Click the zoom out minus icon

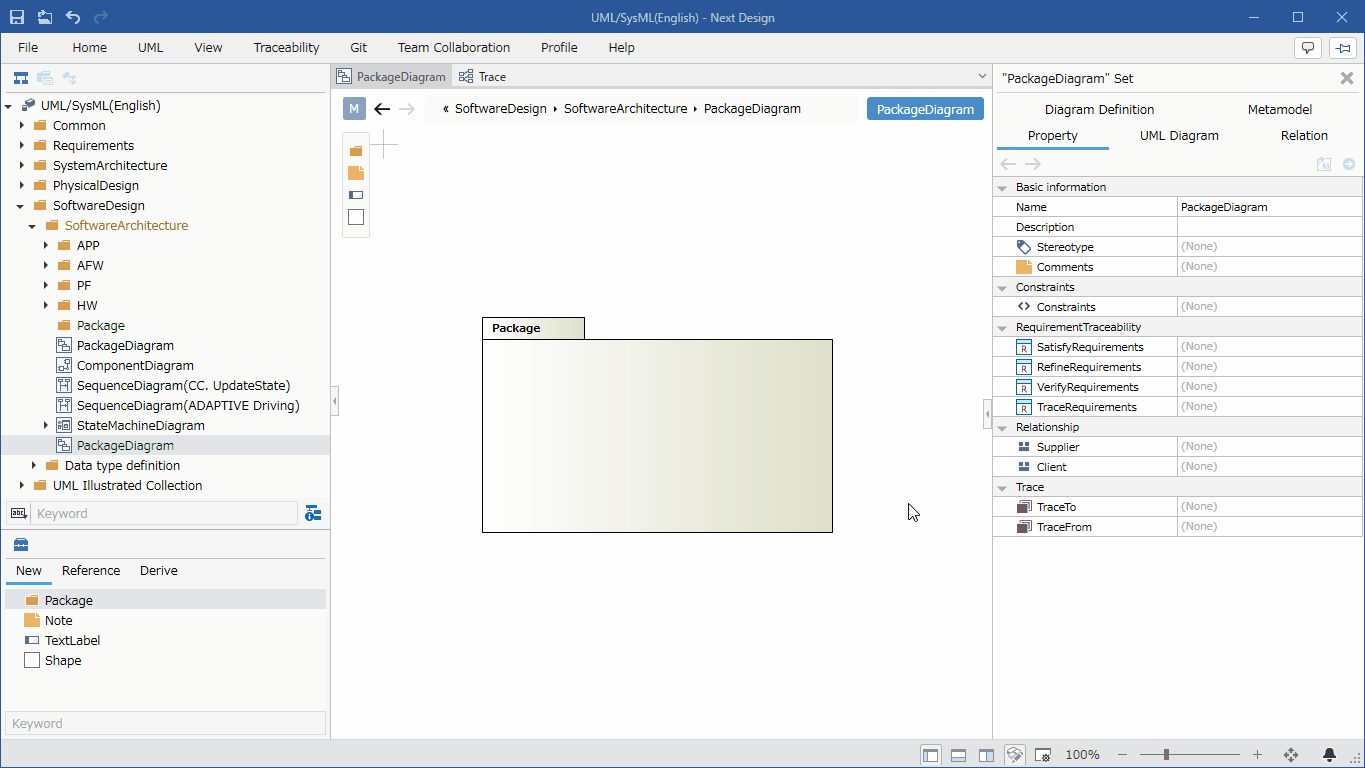point(1122,755)
